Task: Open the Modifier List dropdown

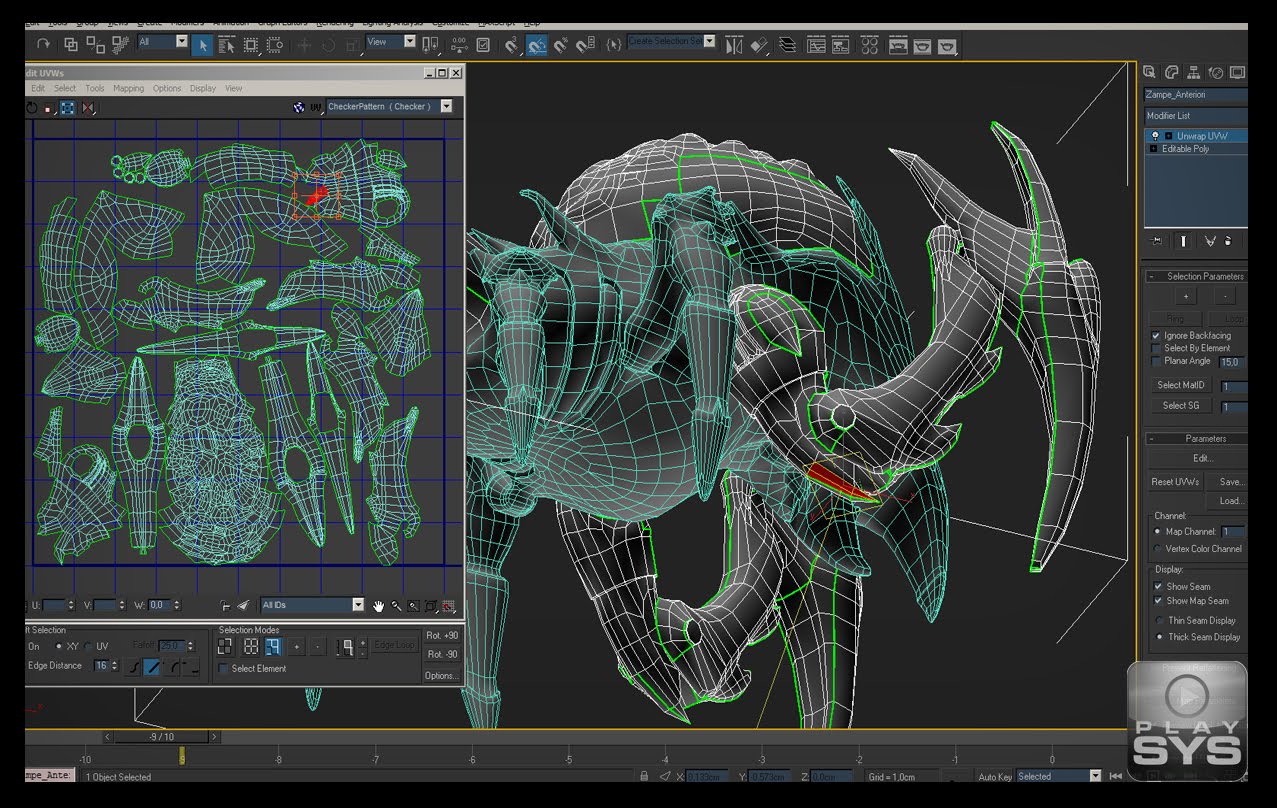Action: click(x=1196, y=116)
